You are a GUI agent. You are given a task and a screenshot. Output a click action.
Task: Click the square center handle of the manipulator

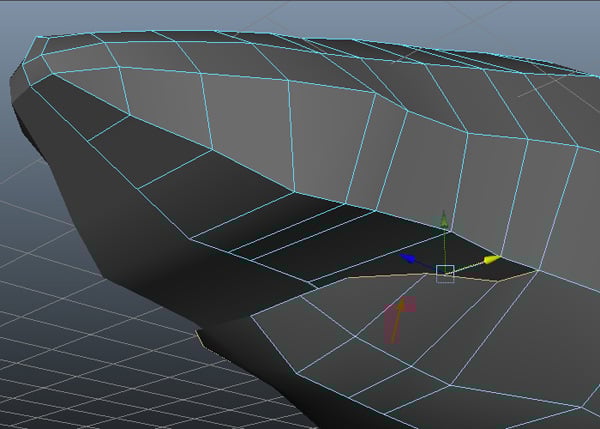coord(445,274)
